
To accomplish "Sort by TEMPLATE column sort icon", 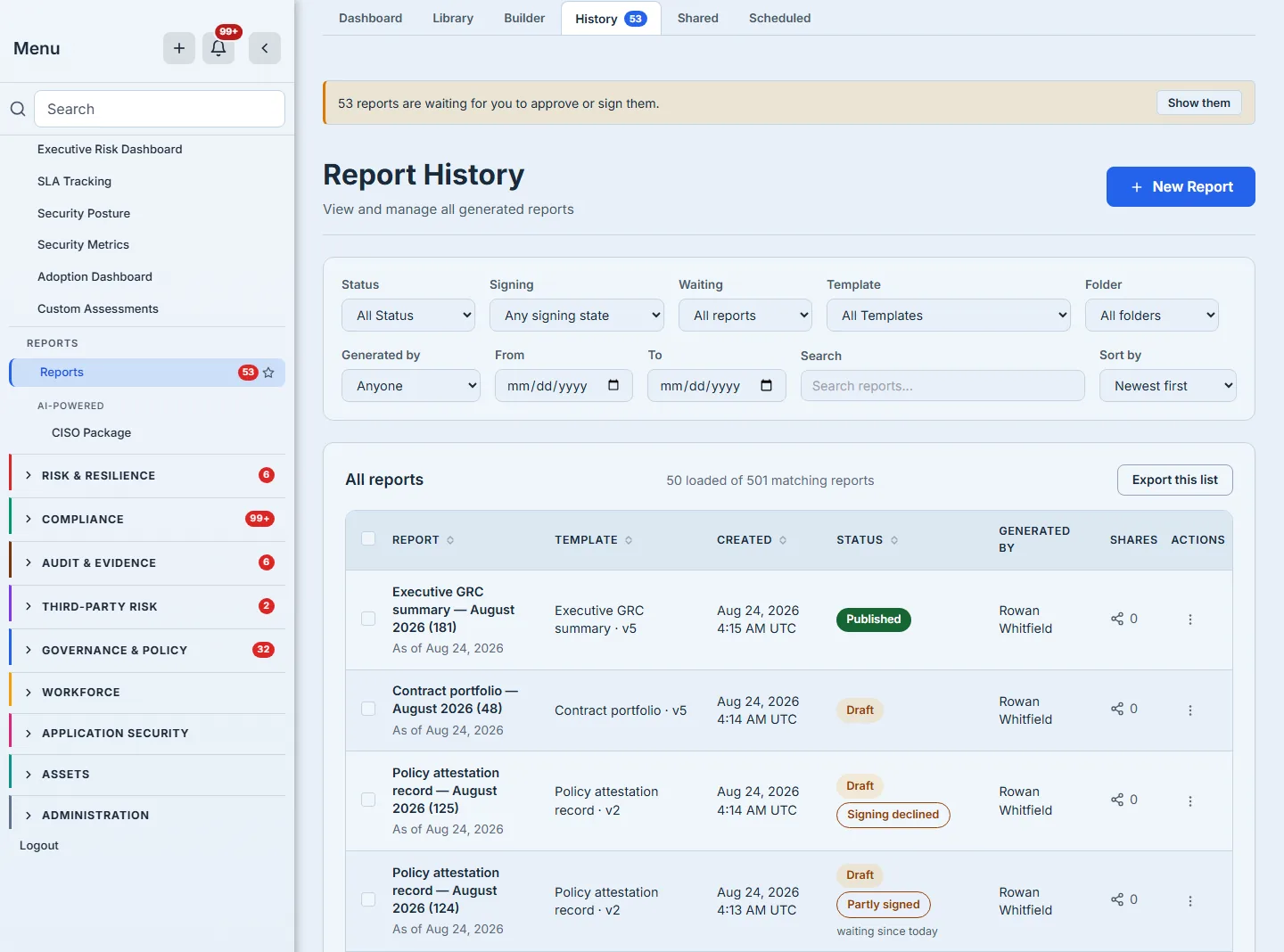I will 629,540.
